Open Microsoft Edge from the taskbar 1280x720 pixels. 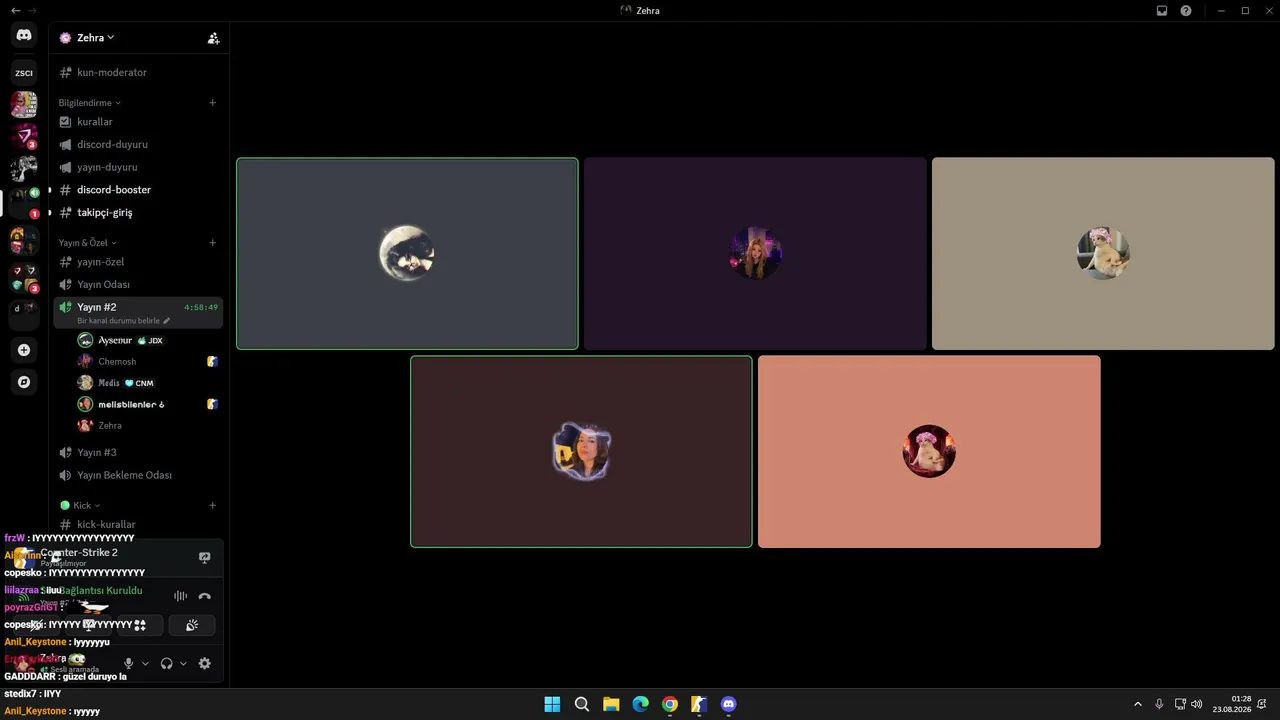641,704
